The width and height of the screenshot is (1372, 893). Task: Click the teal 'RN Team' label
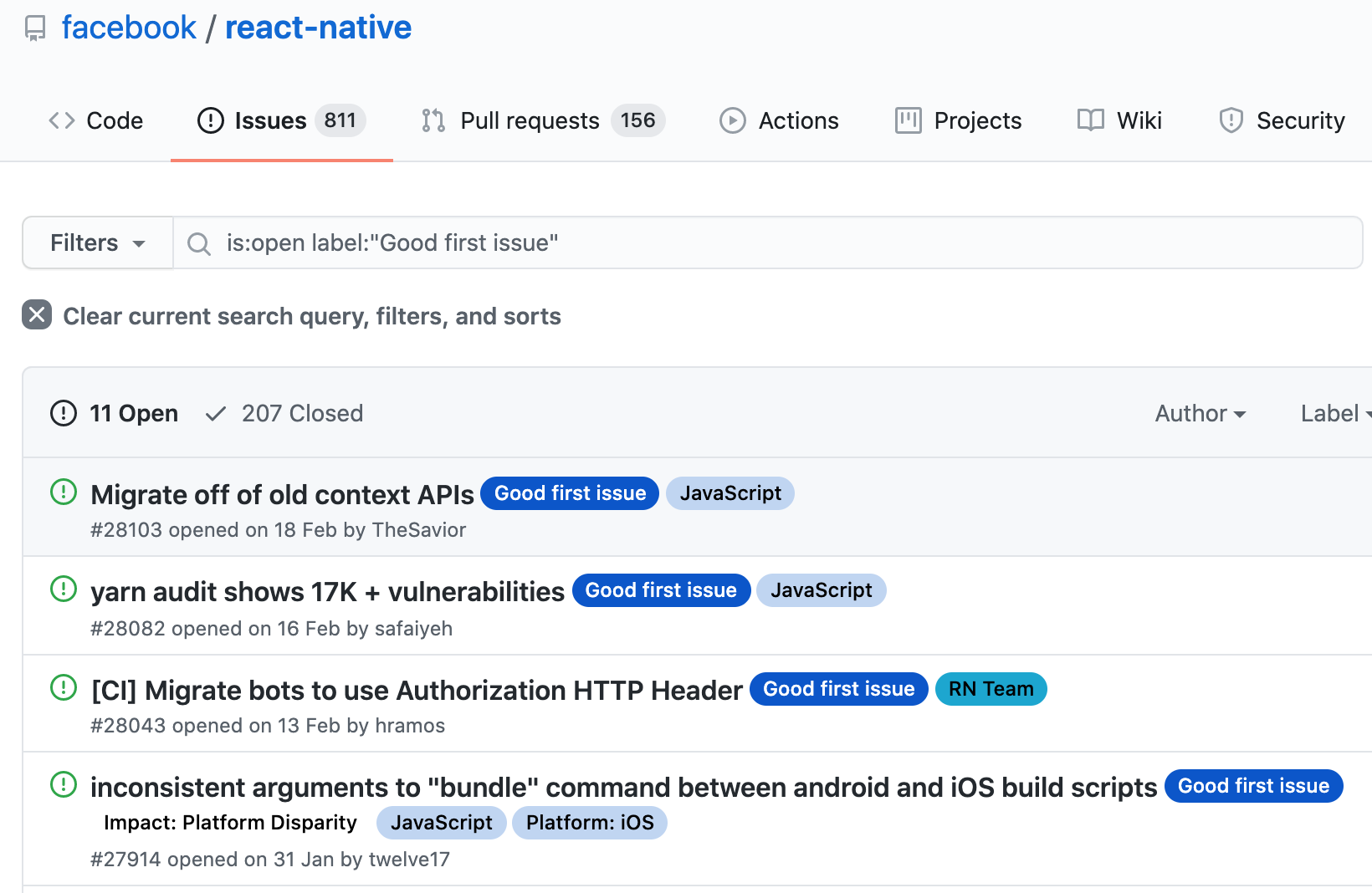(991, 689)
